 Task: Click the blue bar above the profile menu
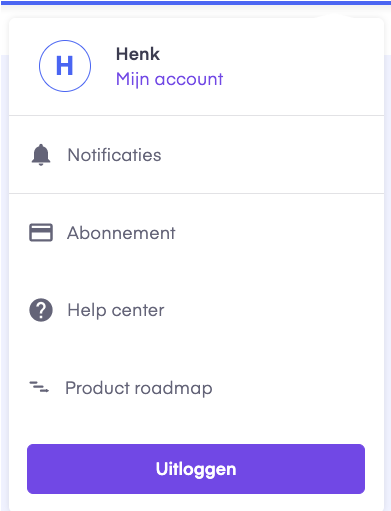click(x=195, y=3)
